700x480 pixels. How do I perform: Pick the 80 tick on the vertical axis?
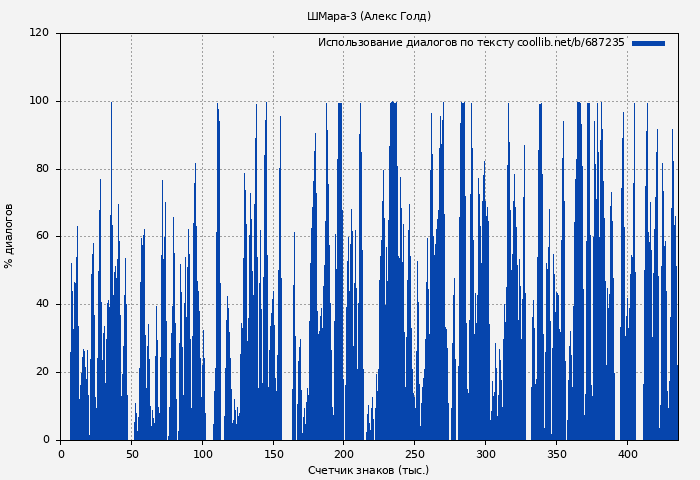coord(42,169)
